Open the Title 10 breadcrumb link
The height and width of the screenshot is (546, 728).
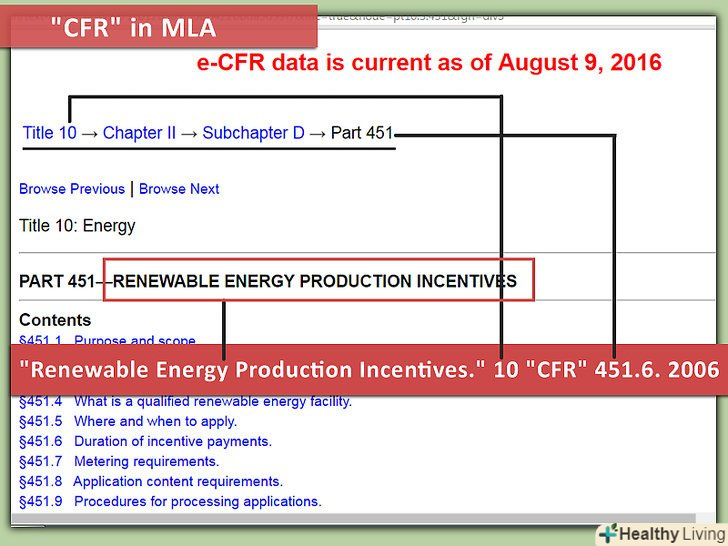tap(49, 132)
